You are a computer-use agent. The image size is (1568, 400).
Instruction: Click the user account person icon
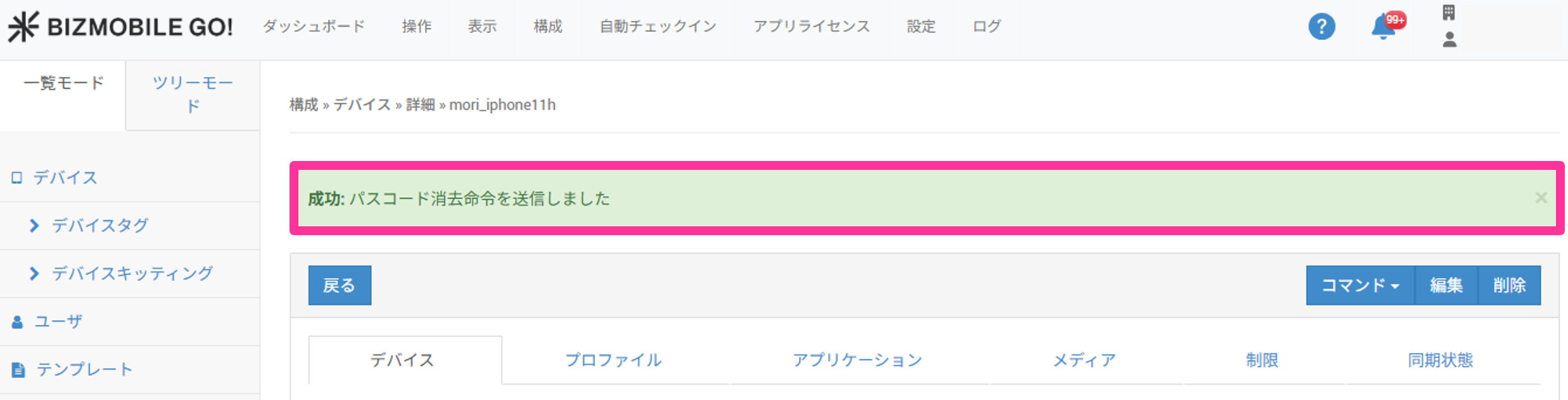pyautogui.click(x=1450, y=41)
